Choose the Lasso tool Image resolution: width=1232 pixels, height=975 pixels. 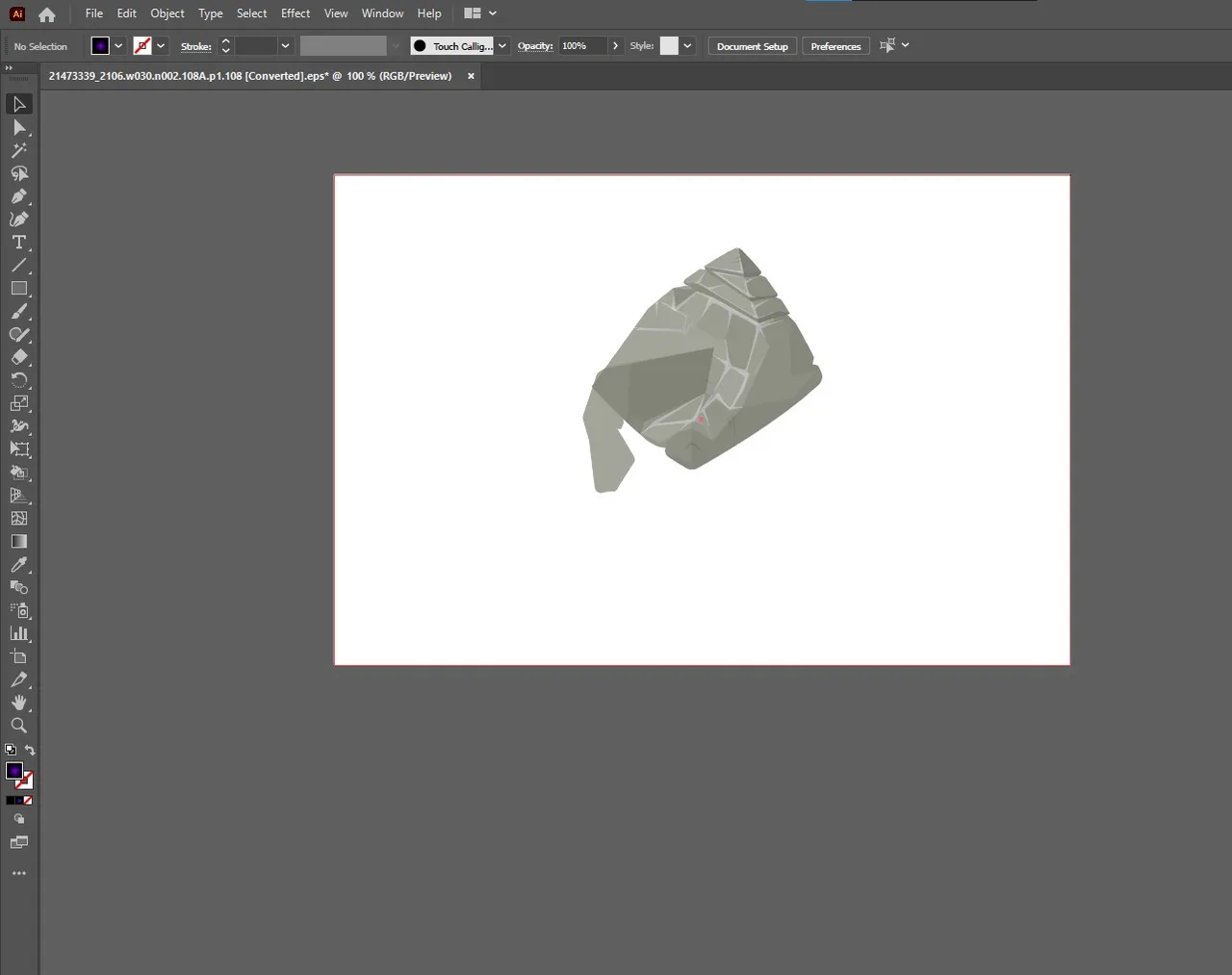tap(19, 173)
